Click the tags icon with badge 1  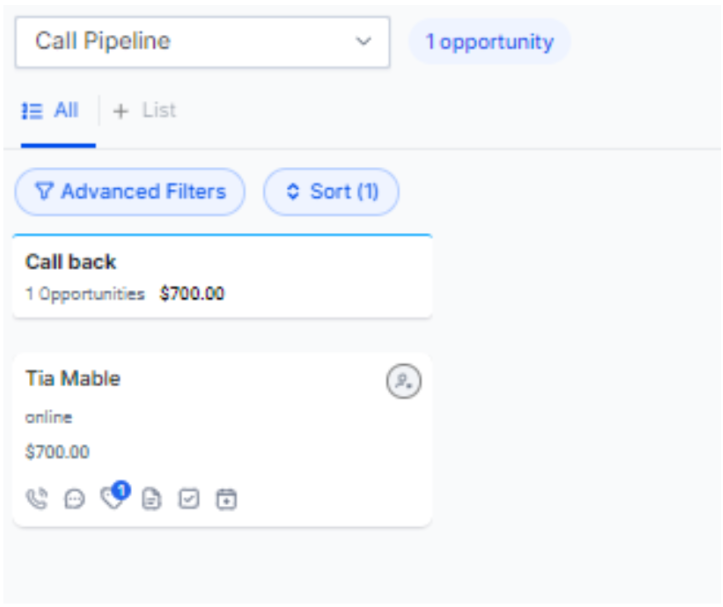tap(112, 497)
